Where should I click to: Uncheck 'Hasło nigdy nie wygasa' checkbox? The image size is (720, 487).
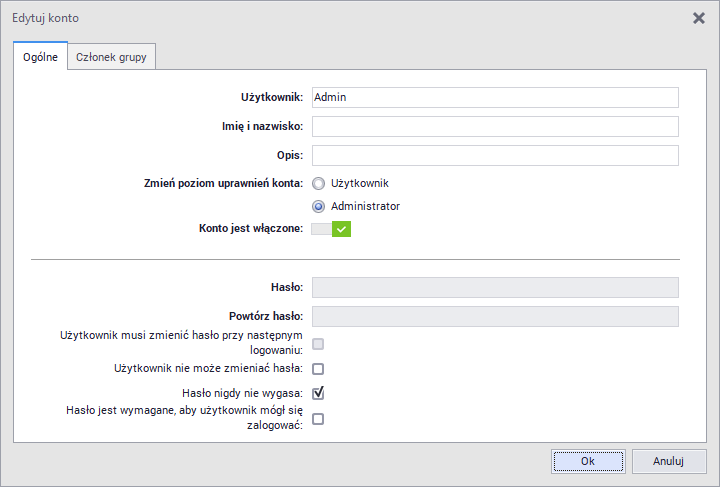click(x=318, y=393)
